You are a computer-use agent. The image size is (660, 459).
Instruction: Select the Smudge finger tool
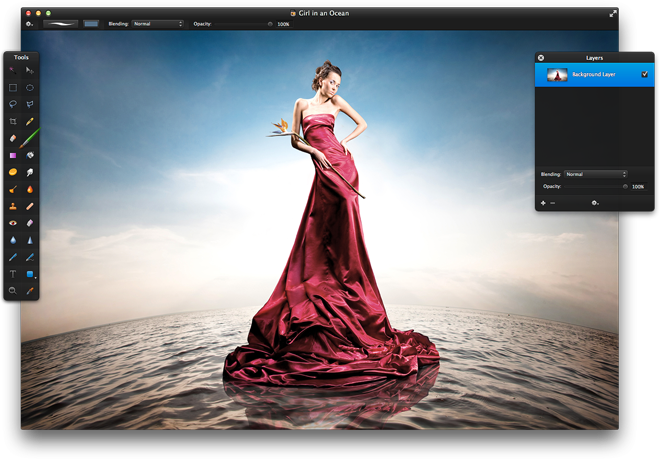(29, 172)
